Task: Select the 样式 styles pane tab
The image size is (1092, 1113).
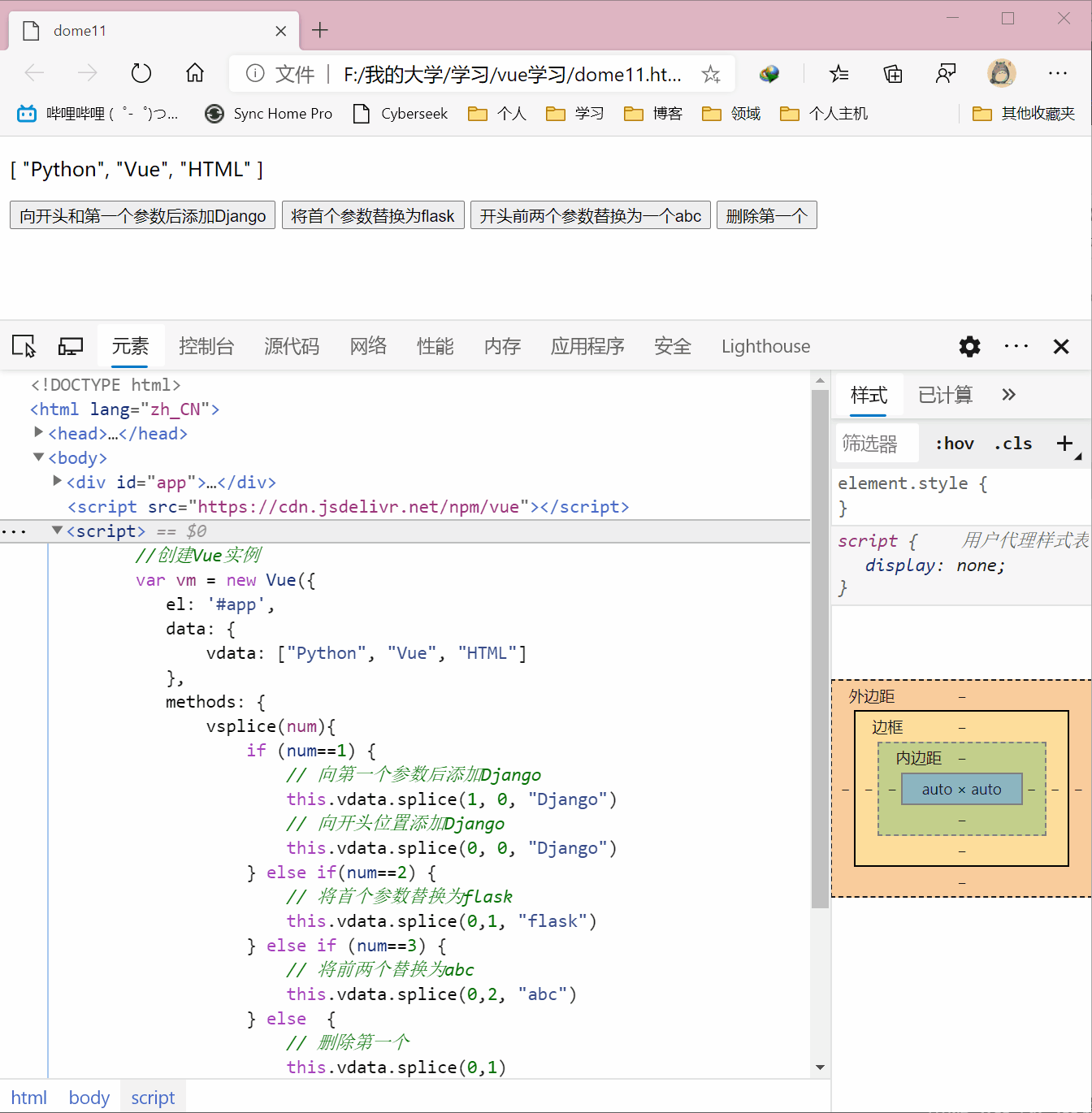Action: pyautogui.click(x=869, y=395)
